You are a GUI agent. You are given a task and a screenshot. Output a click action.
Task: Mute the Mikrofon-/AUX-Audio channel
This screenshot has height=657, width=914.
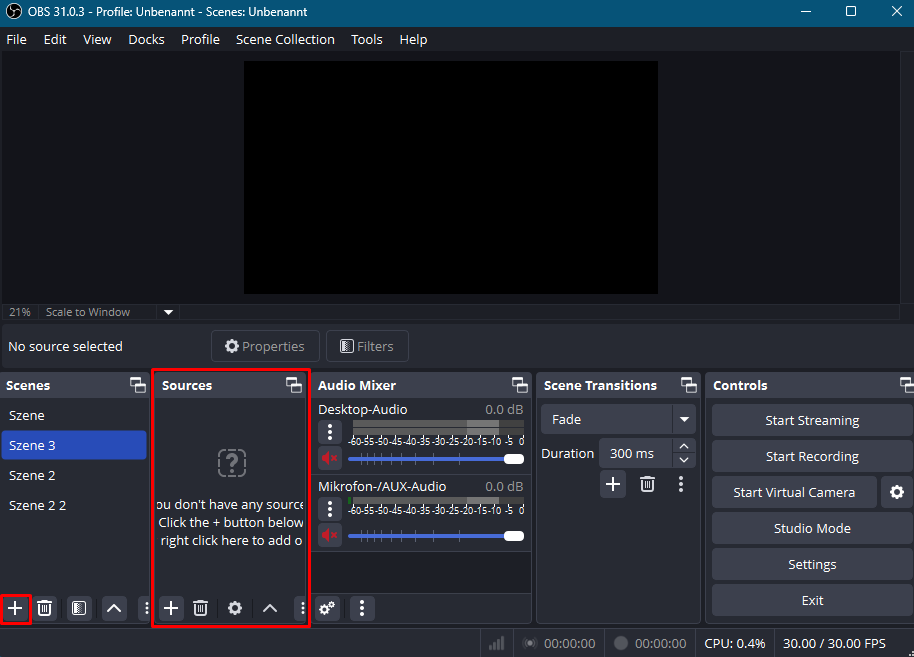329,535
